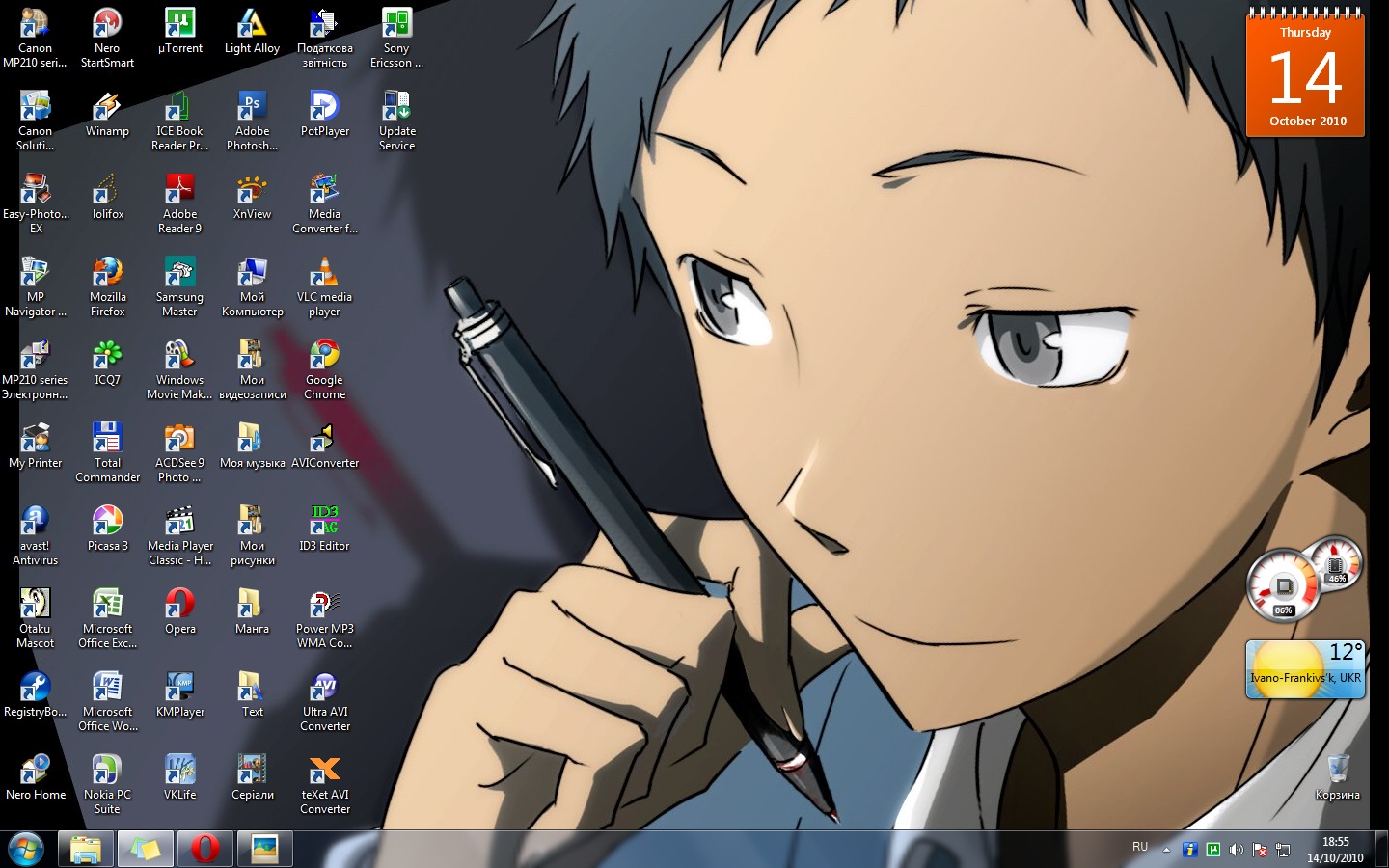Click the Windows Start button

tap(26, 849)
